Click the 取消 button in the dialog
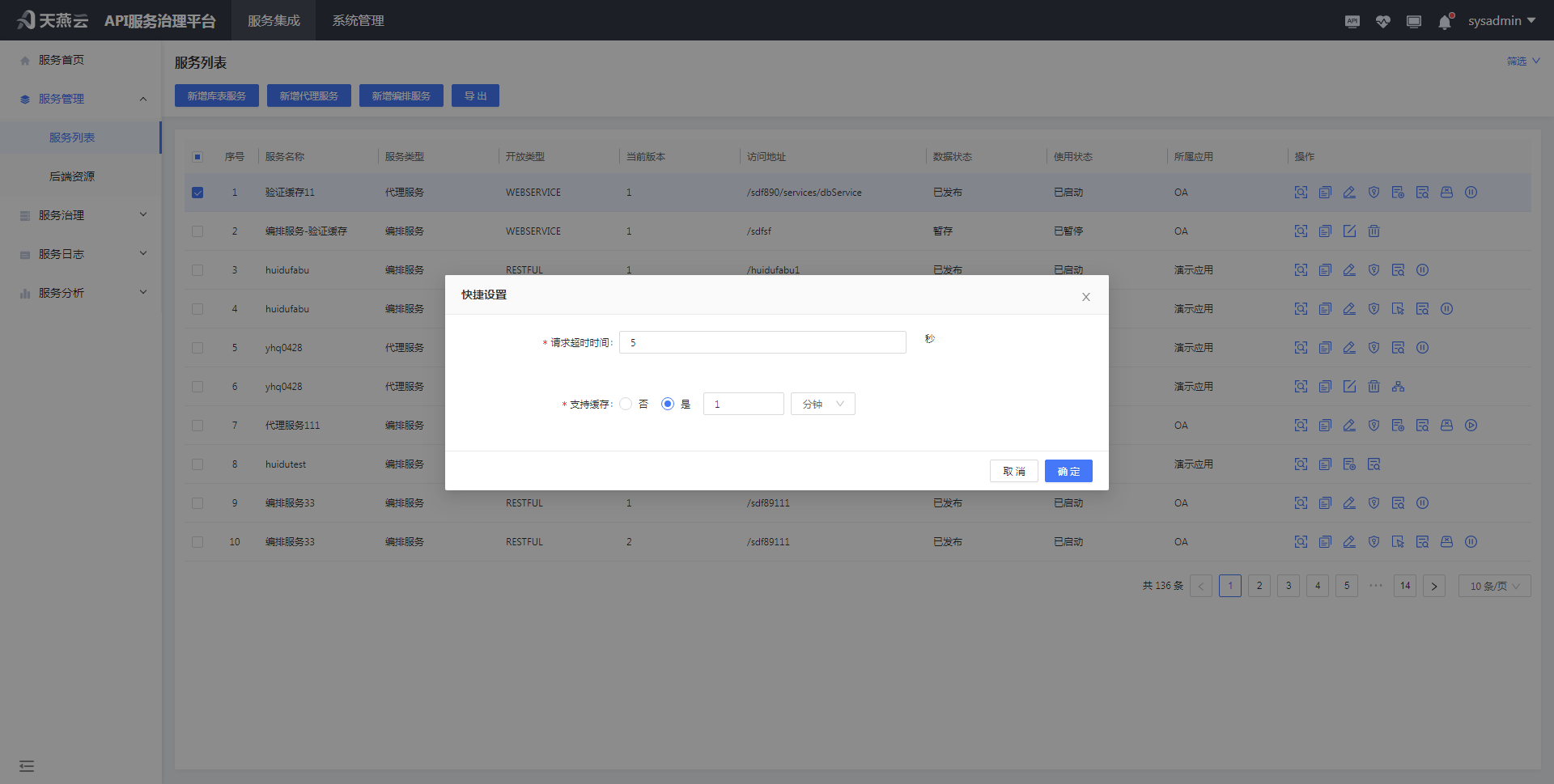 click(x=1013, y=471)
